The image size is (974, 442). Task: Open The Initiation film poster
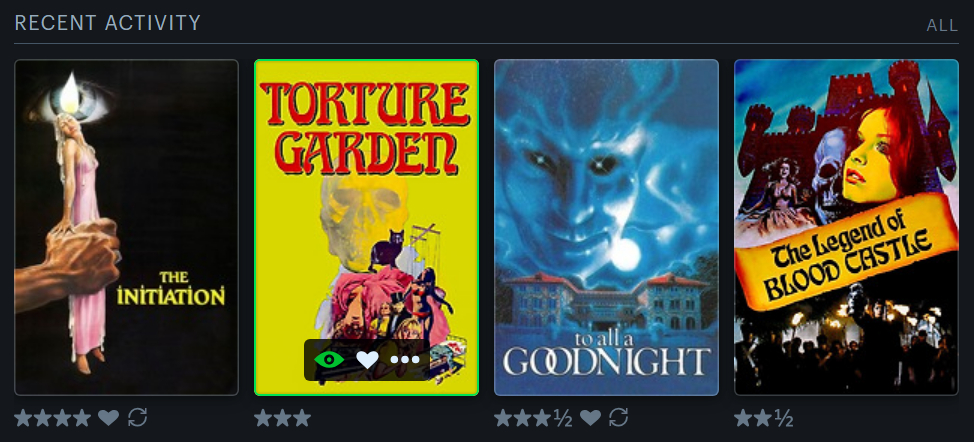pyautogui.click(x=127, y=227)
